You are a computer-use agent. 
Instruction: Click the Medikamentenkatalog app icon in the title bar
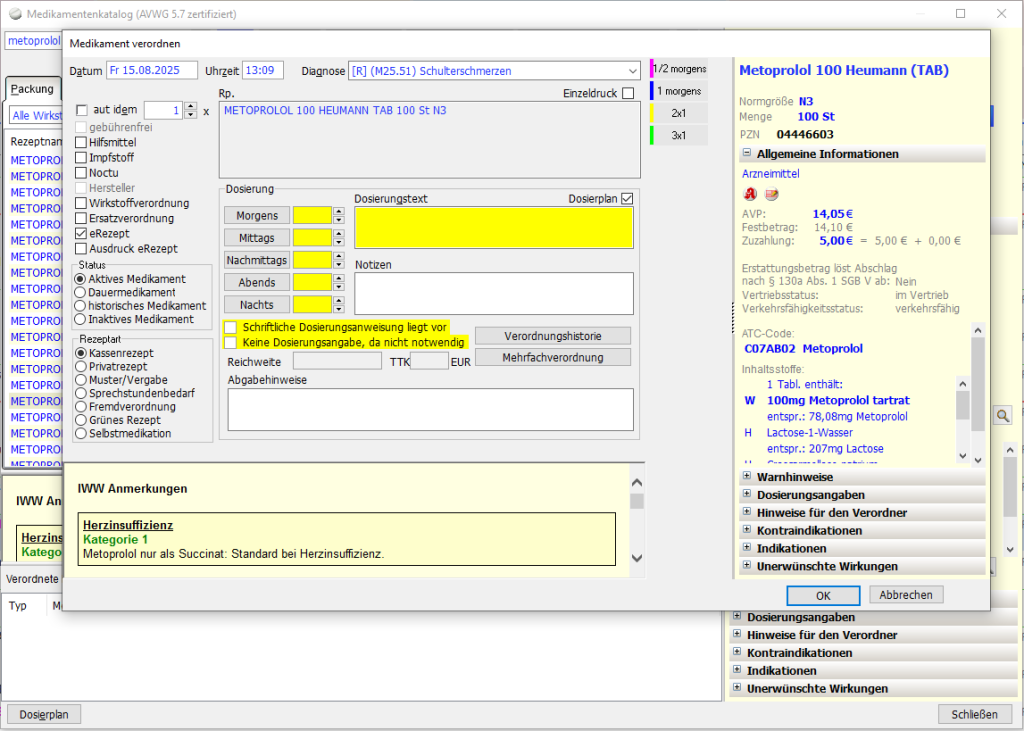click(x=16, y=14)
